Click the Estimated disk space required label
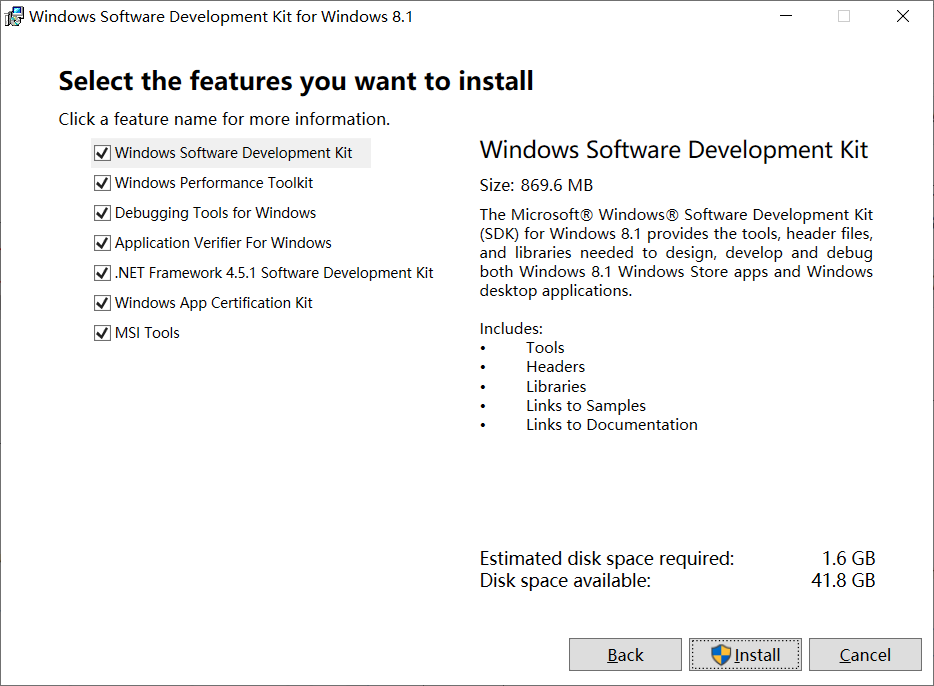934x686 pixels. coord(607,559)
